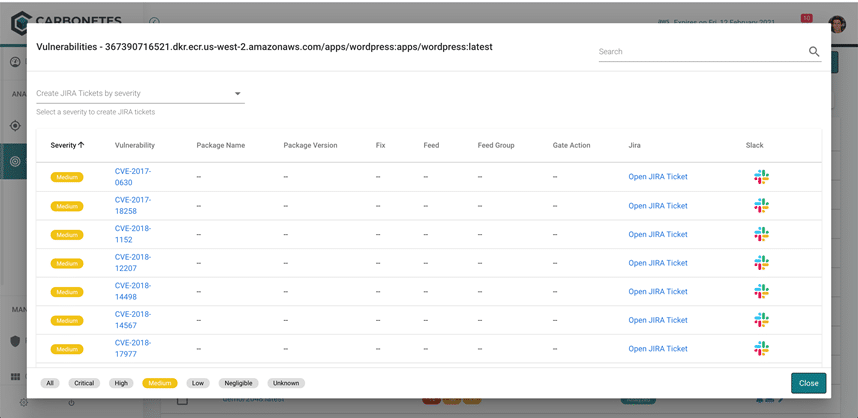
Task: Sort by Vulnerability column header
Action: (x=135, y=146)
